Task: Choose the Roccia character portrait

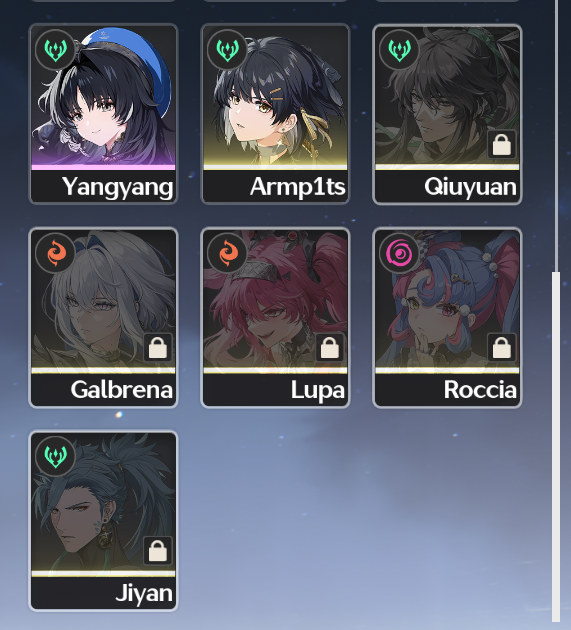Action: 447,301
